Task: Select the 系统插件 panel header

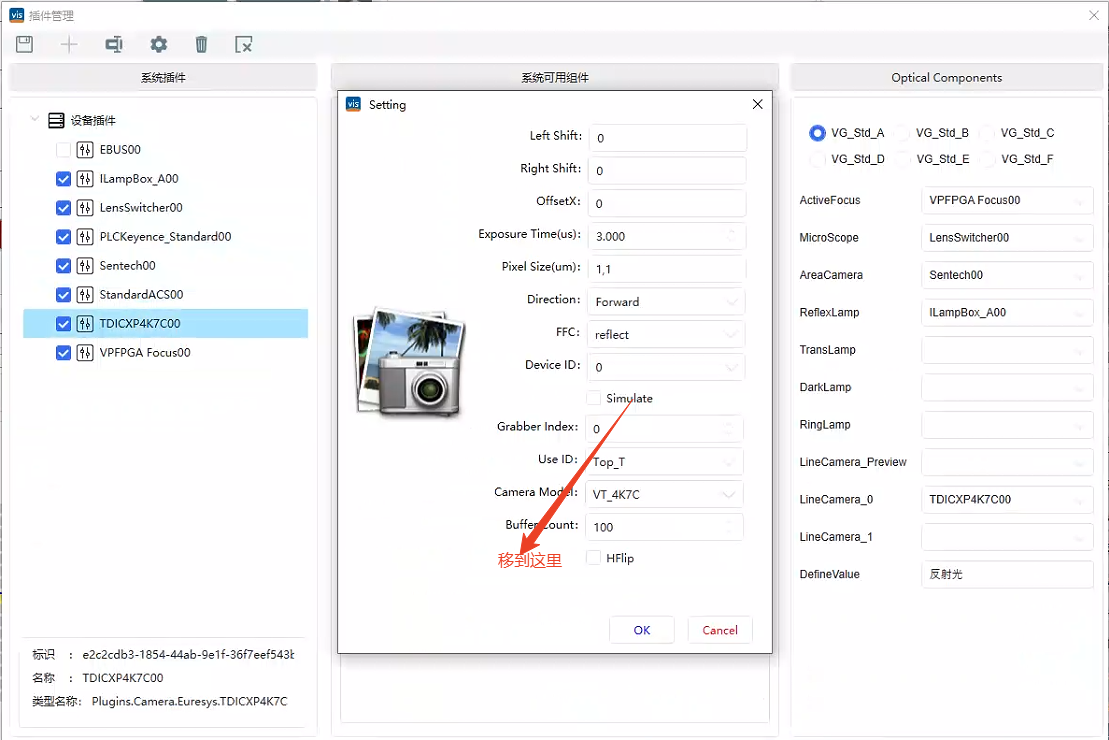Action: [x=163, y=78]
